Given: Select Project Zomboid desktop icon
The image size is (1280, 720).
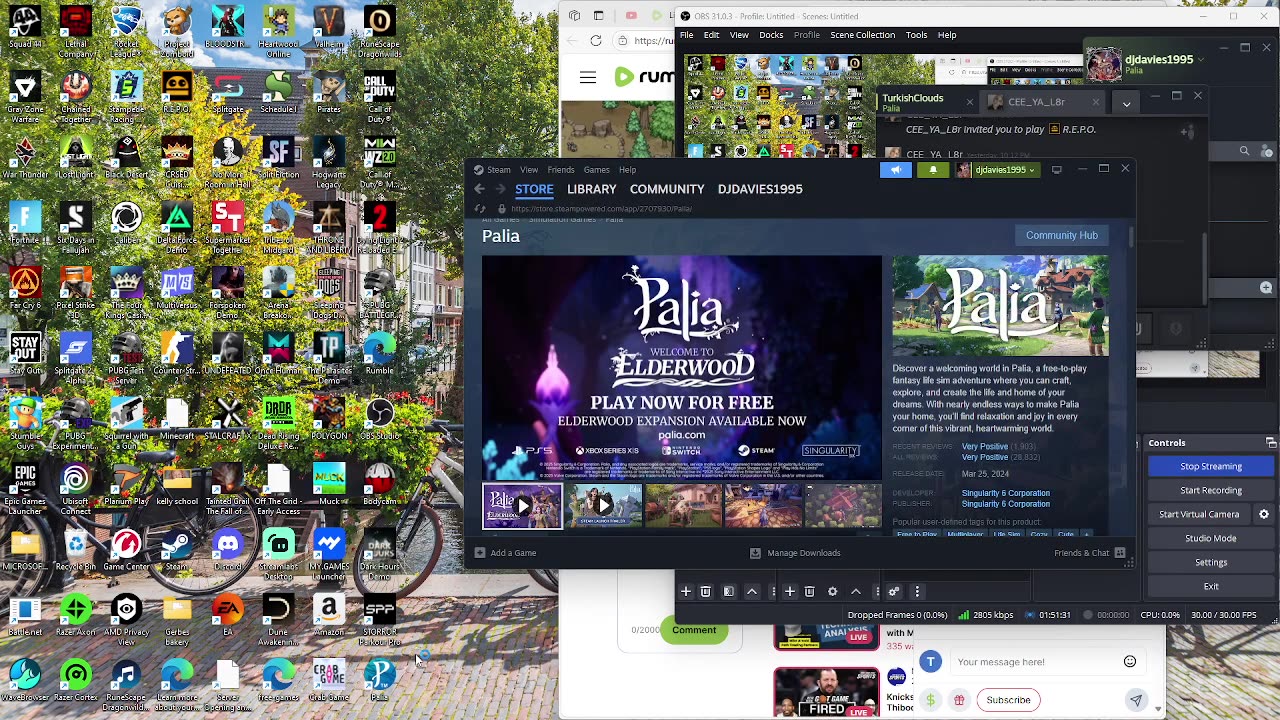Looking at the screenshot, I should pyautogui.click(x=177, y=30).
